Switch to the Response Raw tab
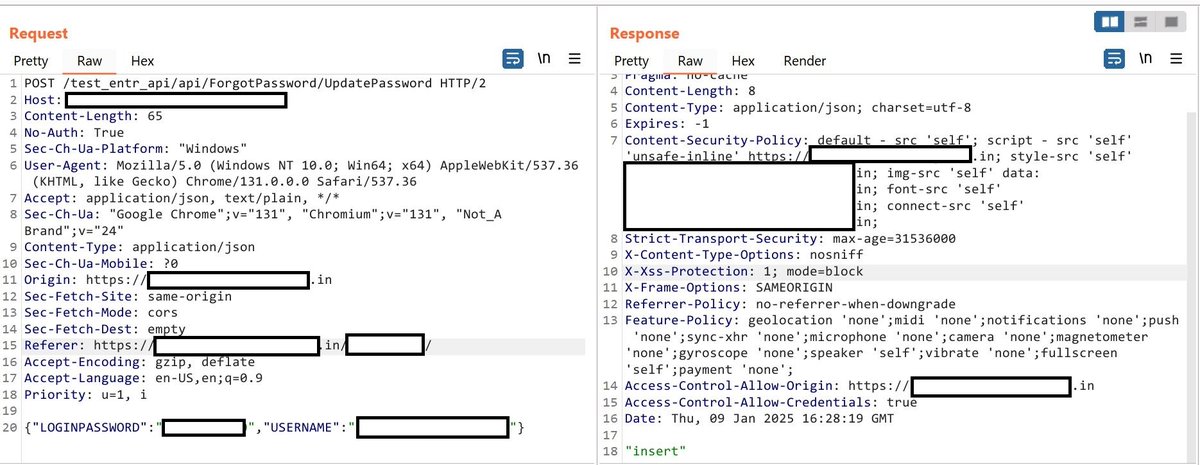Image resolution: width=1200 pixels, height=465 pixels. pos(690,61)
